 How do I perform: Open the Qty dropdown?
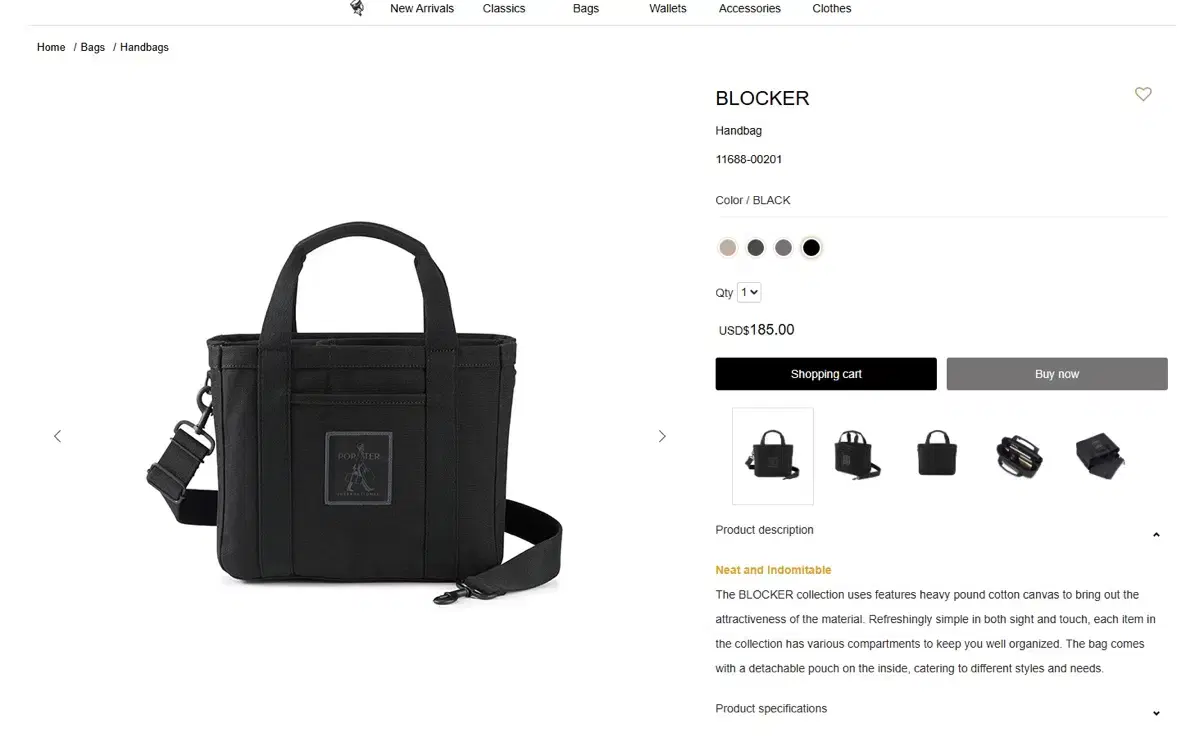749,293
